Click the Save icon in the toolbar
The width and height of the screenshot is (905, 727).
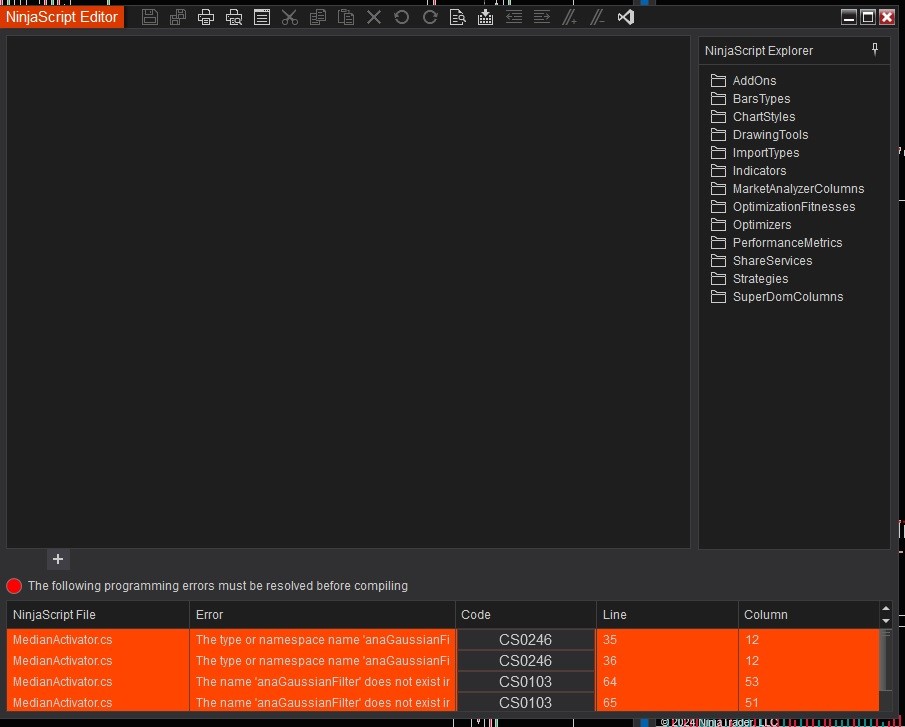(150, 17)
